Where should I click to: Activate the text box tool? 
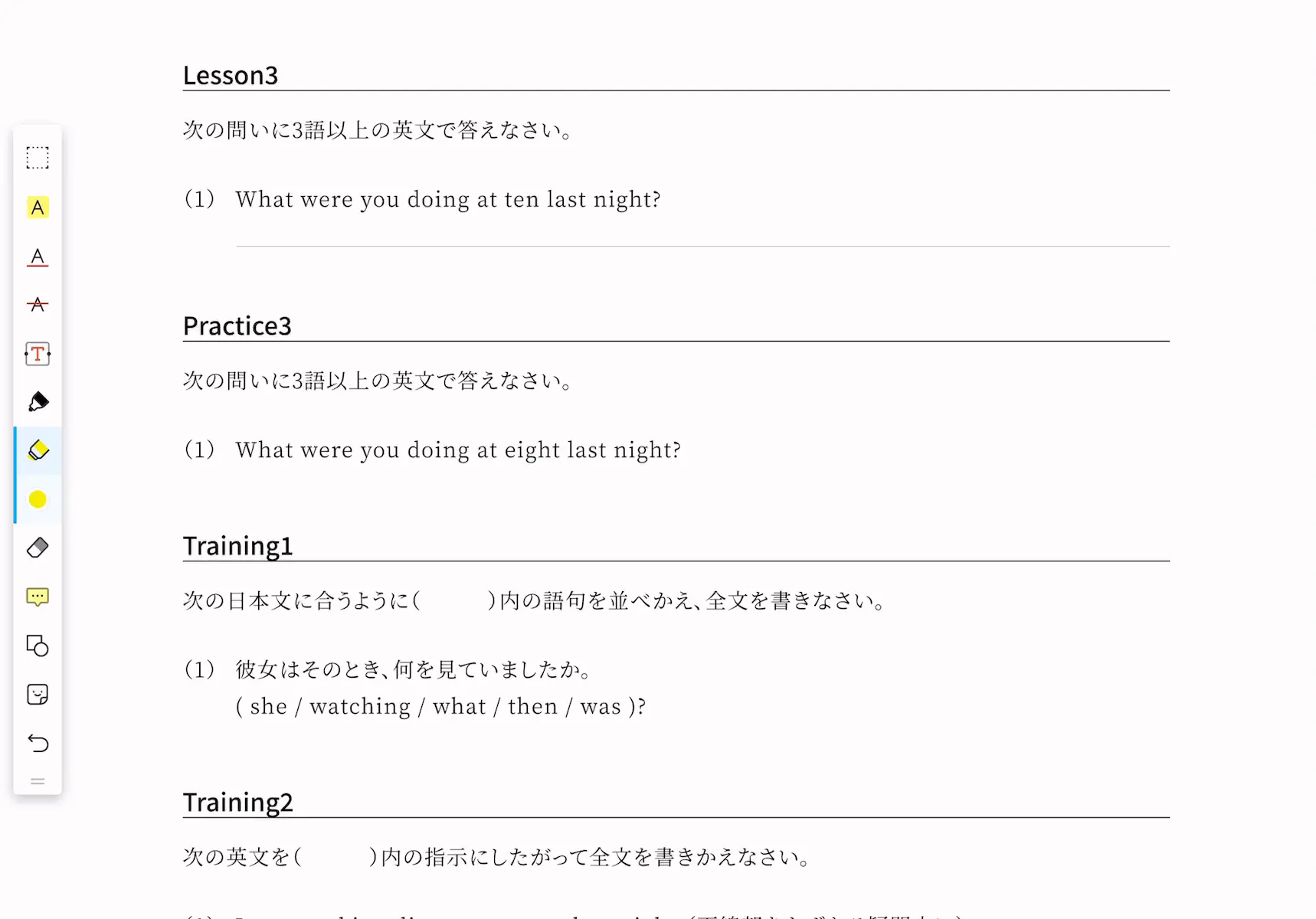[x=38, y=354]
